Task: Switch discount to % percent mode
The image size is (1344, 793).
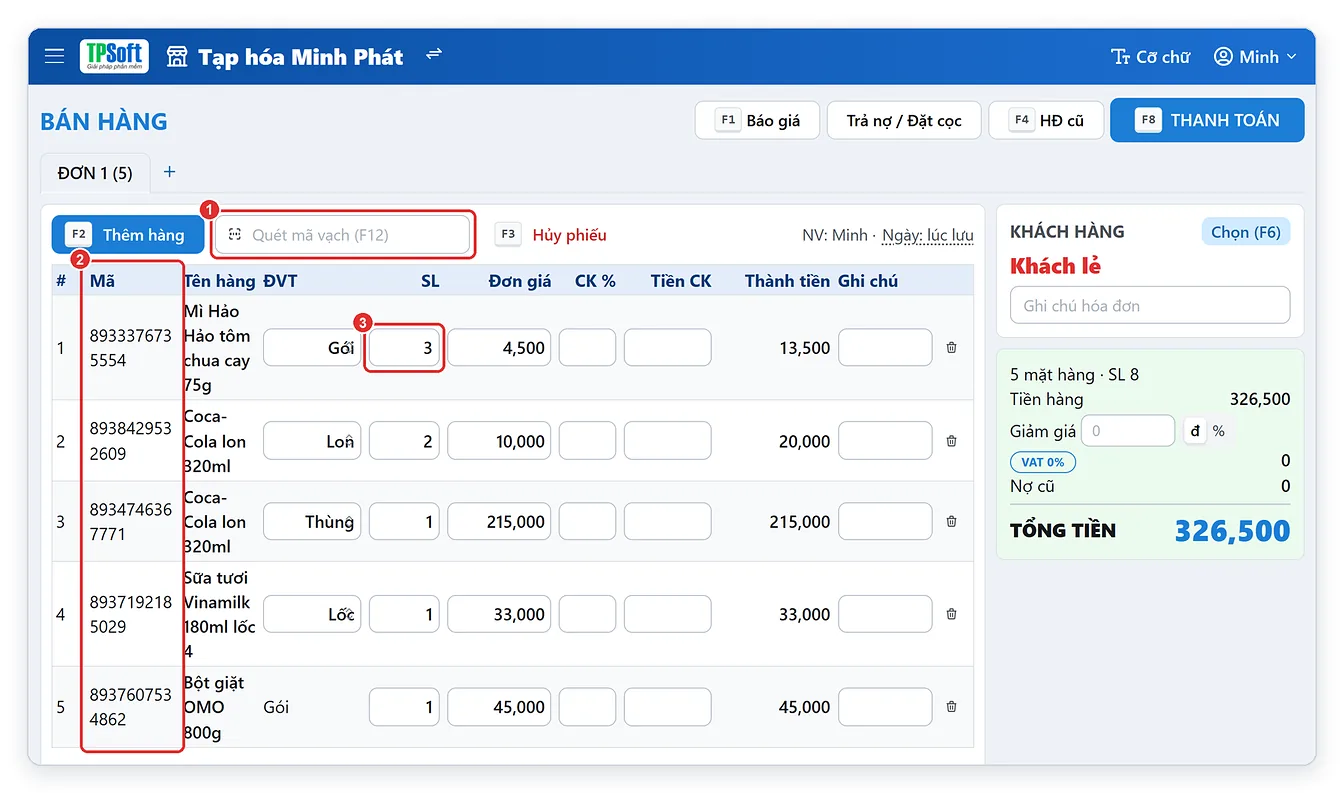Action: [1218, 431]
